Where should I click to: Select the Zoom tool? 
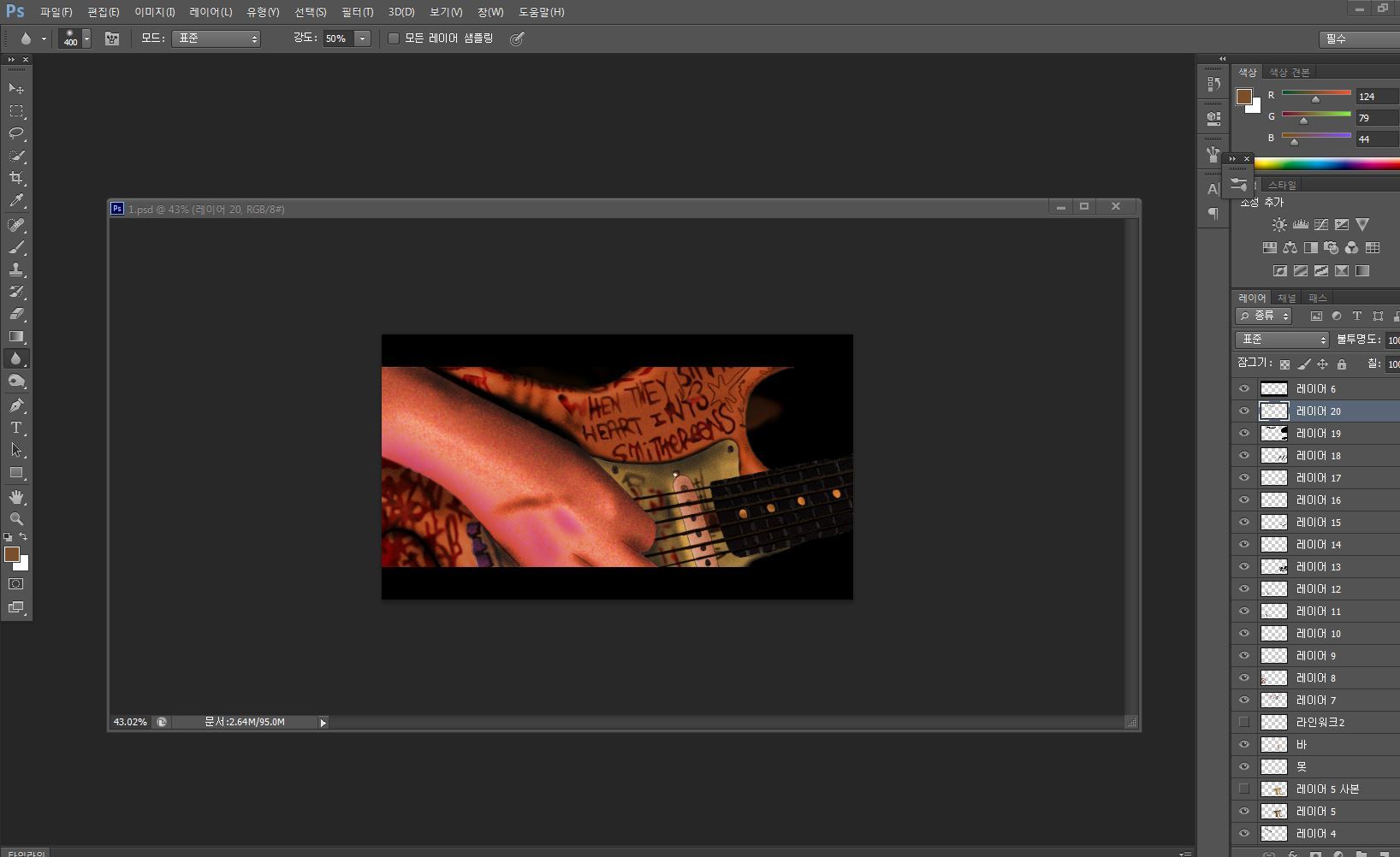(16, 519)
